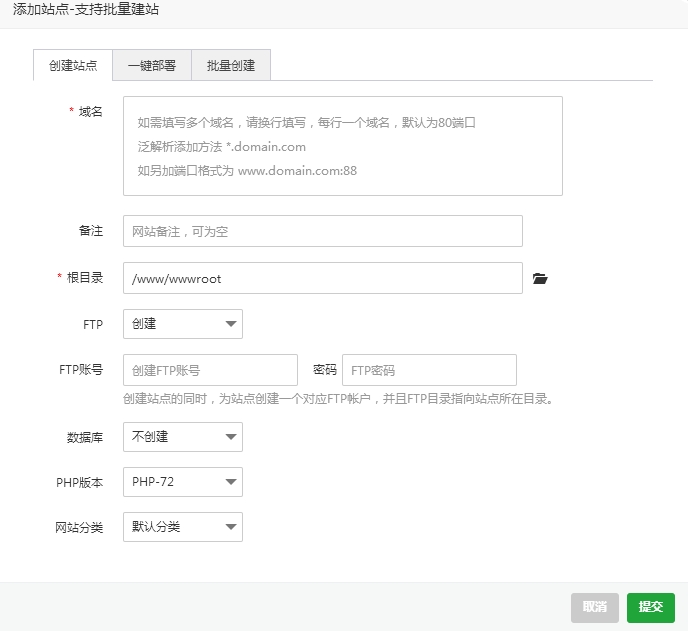Click the 域名 field label

pyautogui.click(x=91, y=112)
